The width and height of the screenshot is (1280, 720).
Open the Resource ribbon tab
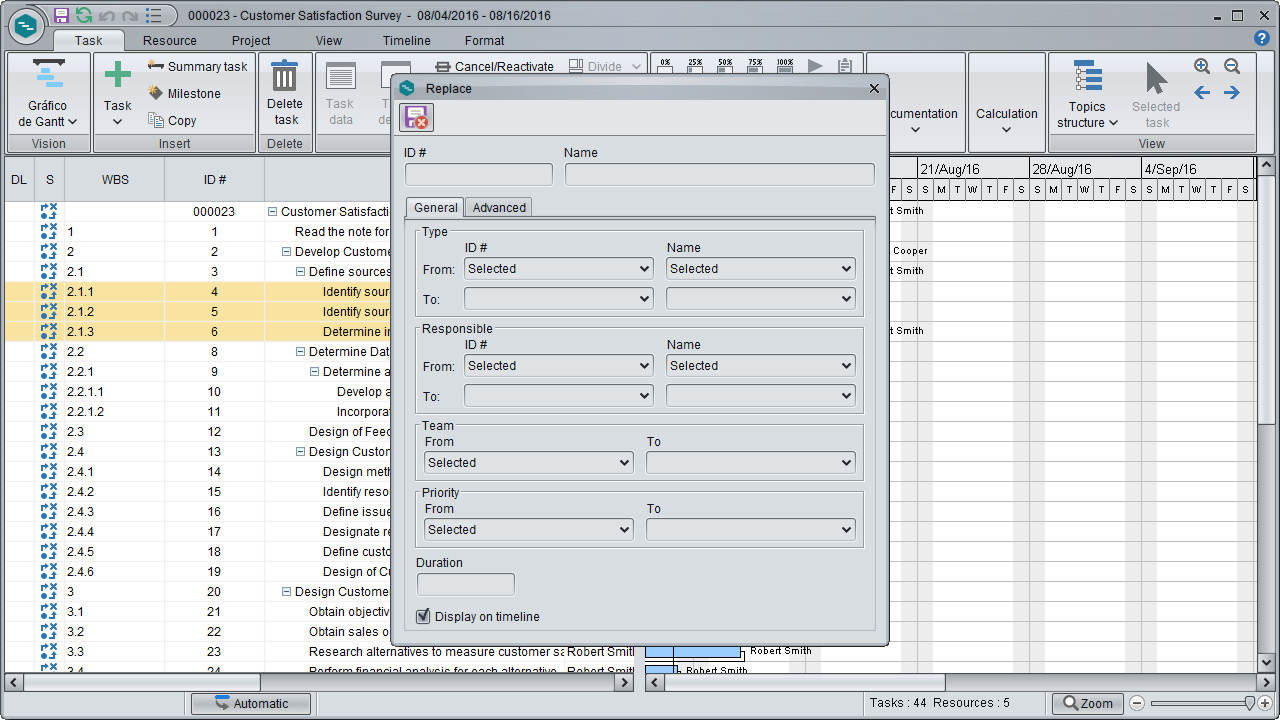tap(169, 41)
